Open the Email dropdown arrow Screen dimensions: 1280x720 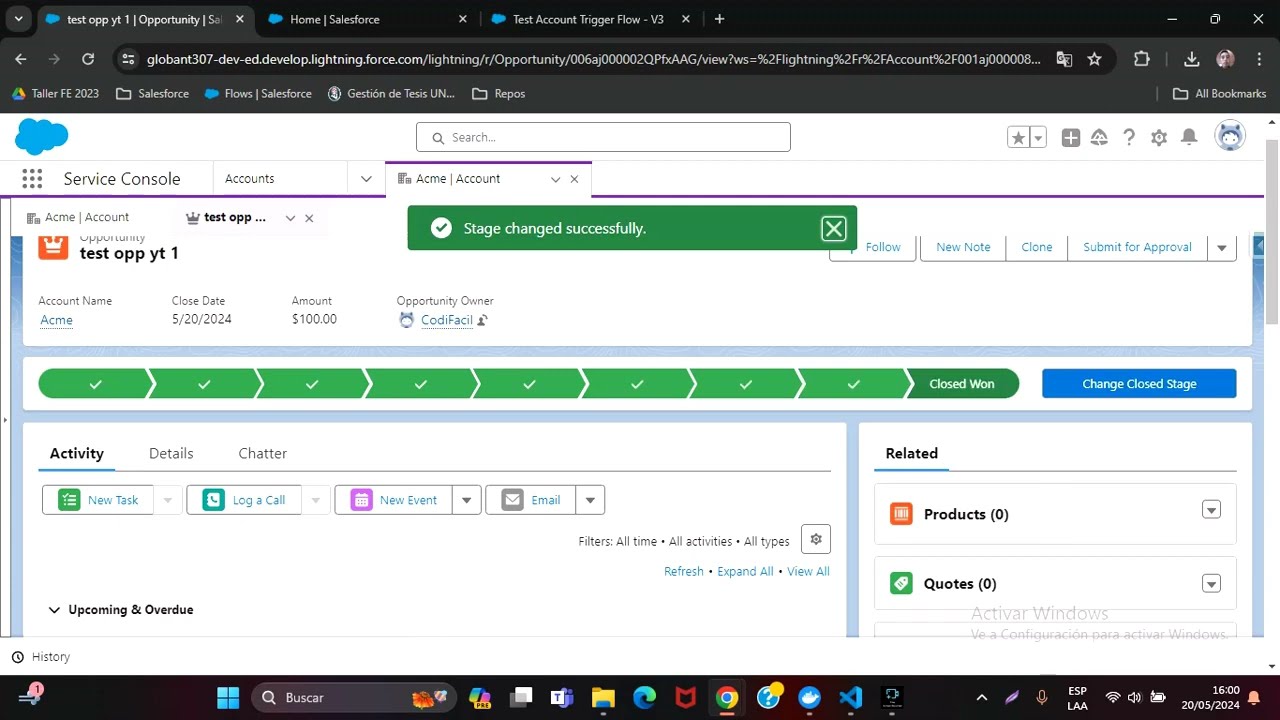click(x=590, y=500)
